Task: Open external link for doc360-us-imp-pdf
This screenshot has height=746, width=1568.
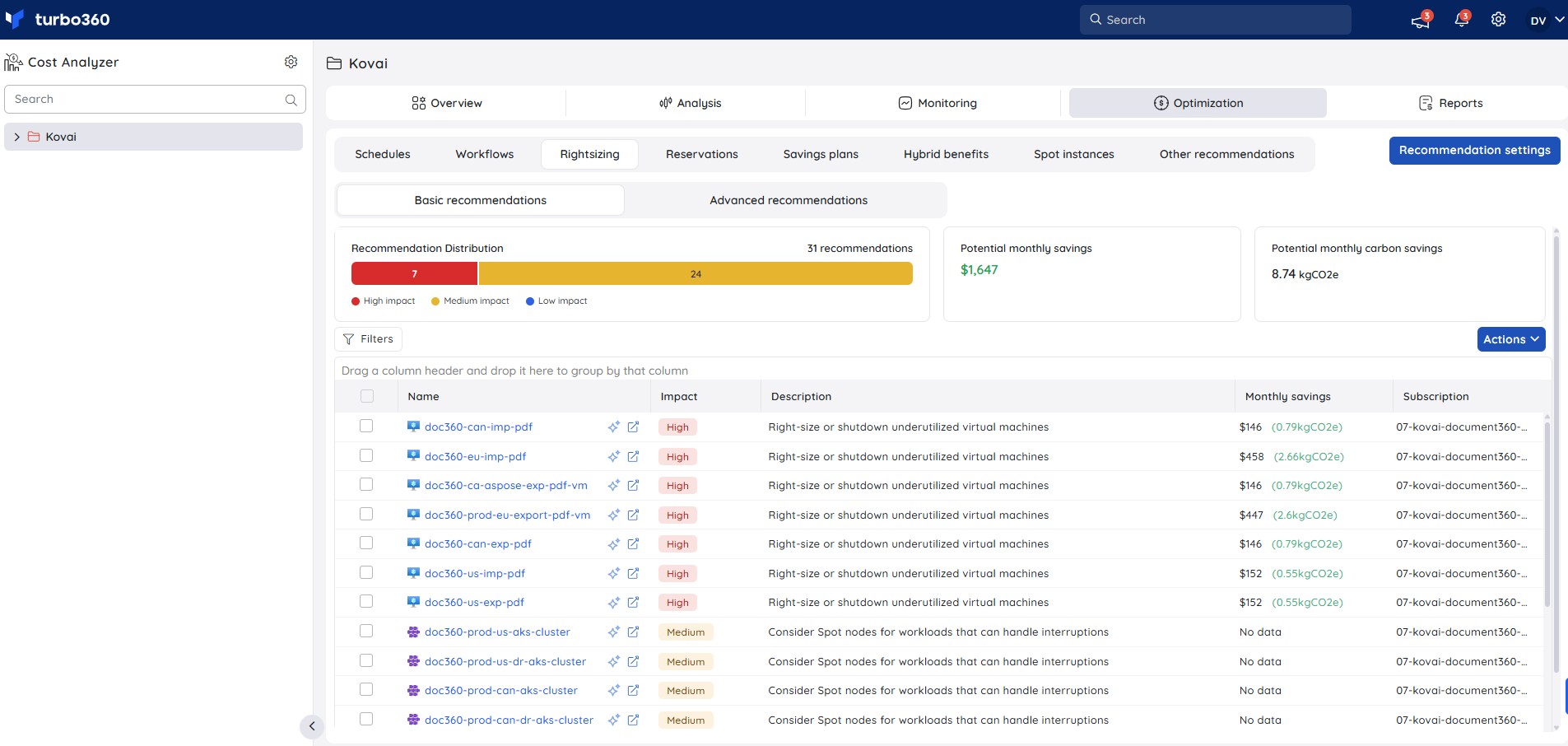Action: [x=633, y=573]
